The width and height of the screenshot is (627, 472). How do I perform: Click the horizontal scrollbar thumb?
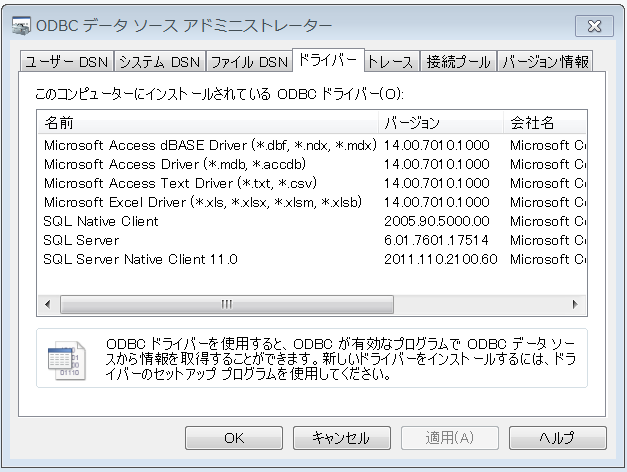pos(227,304)
